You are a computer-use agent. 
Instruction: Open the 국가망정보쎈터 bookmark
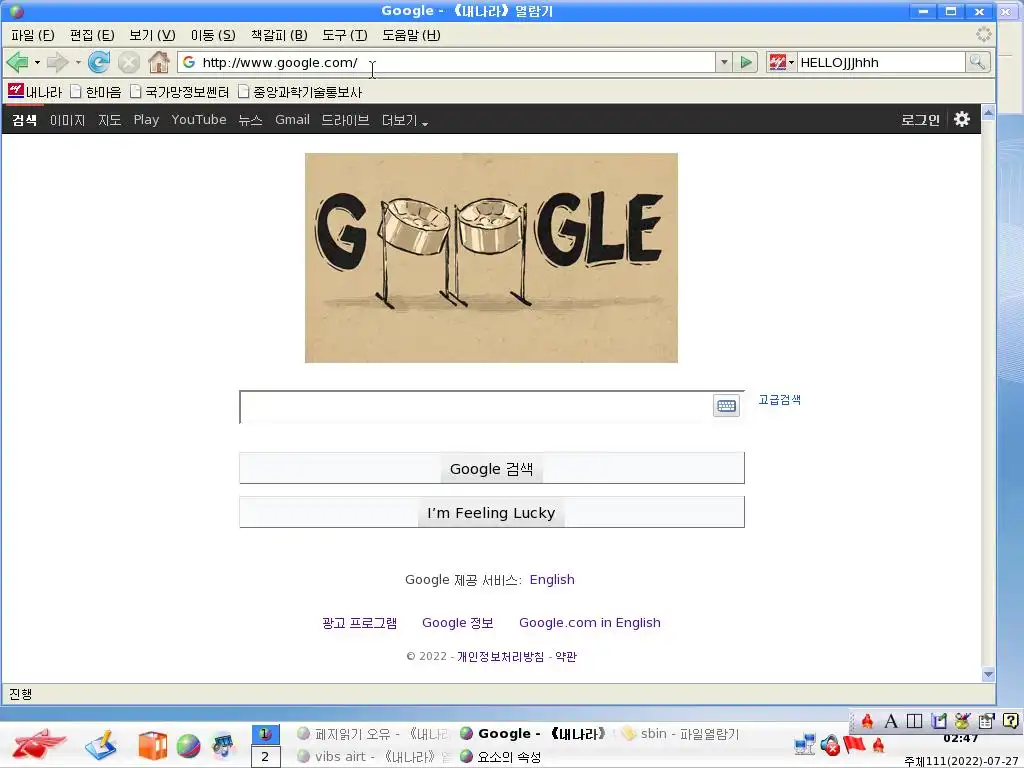[x=180, y=92]
